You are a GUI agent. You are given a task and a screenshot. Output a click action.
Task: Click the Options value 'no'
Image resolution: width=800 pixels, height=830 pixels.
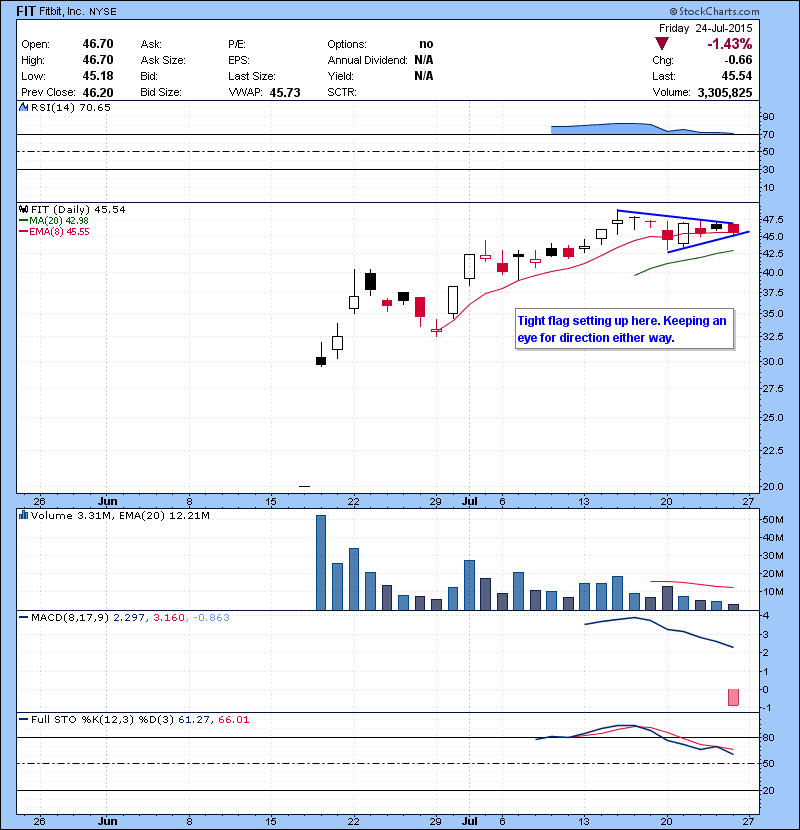click(x=426, y=44)
